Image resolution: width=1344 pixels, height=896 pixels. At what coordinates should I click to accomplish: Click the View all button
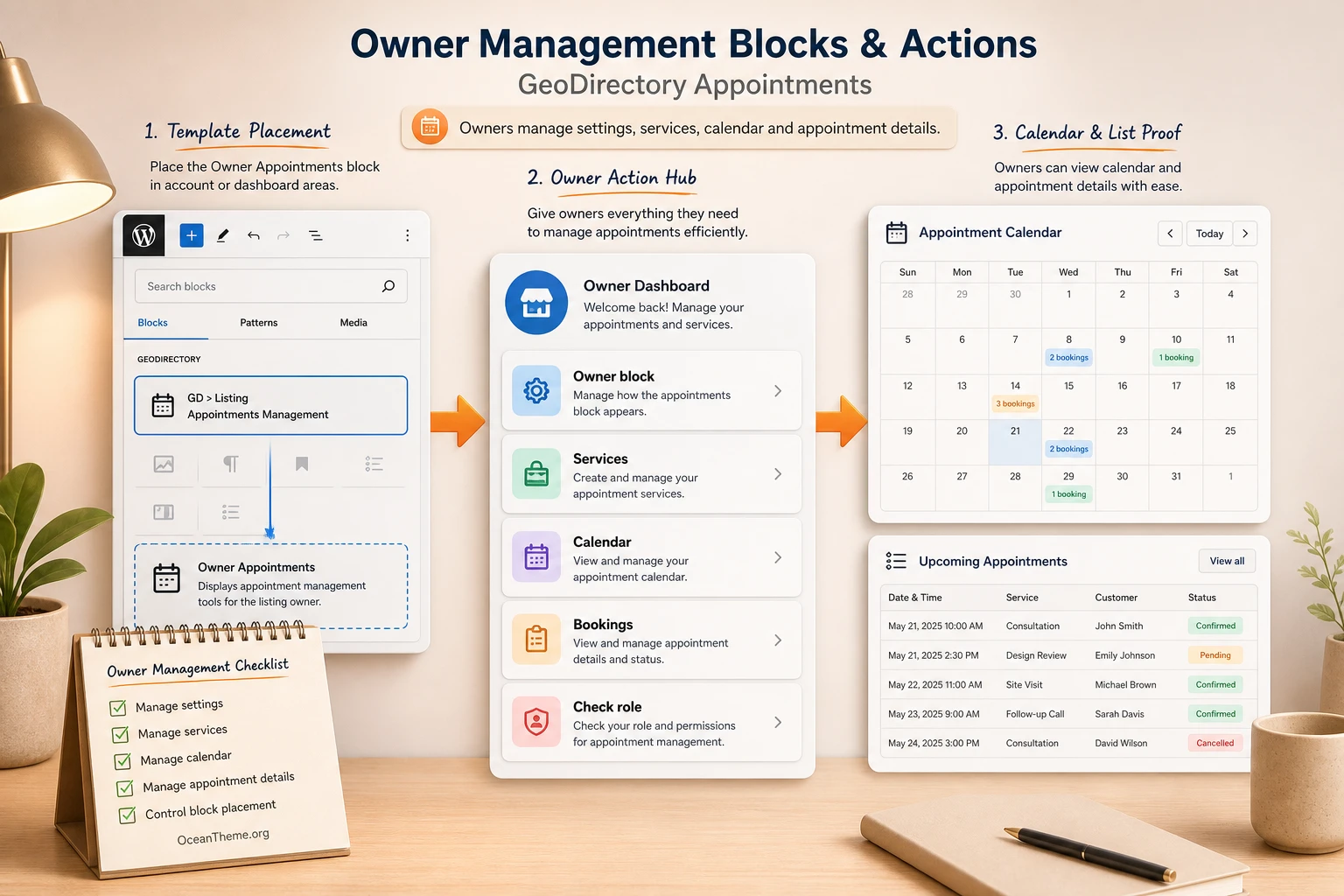[x=1227, y=561]
